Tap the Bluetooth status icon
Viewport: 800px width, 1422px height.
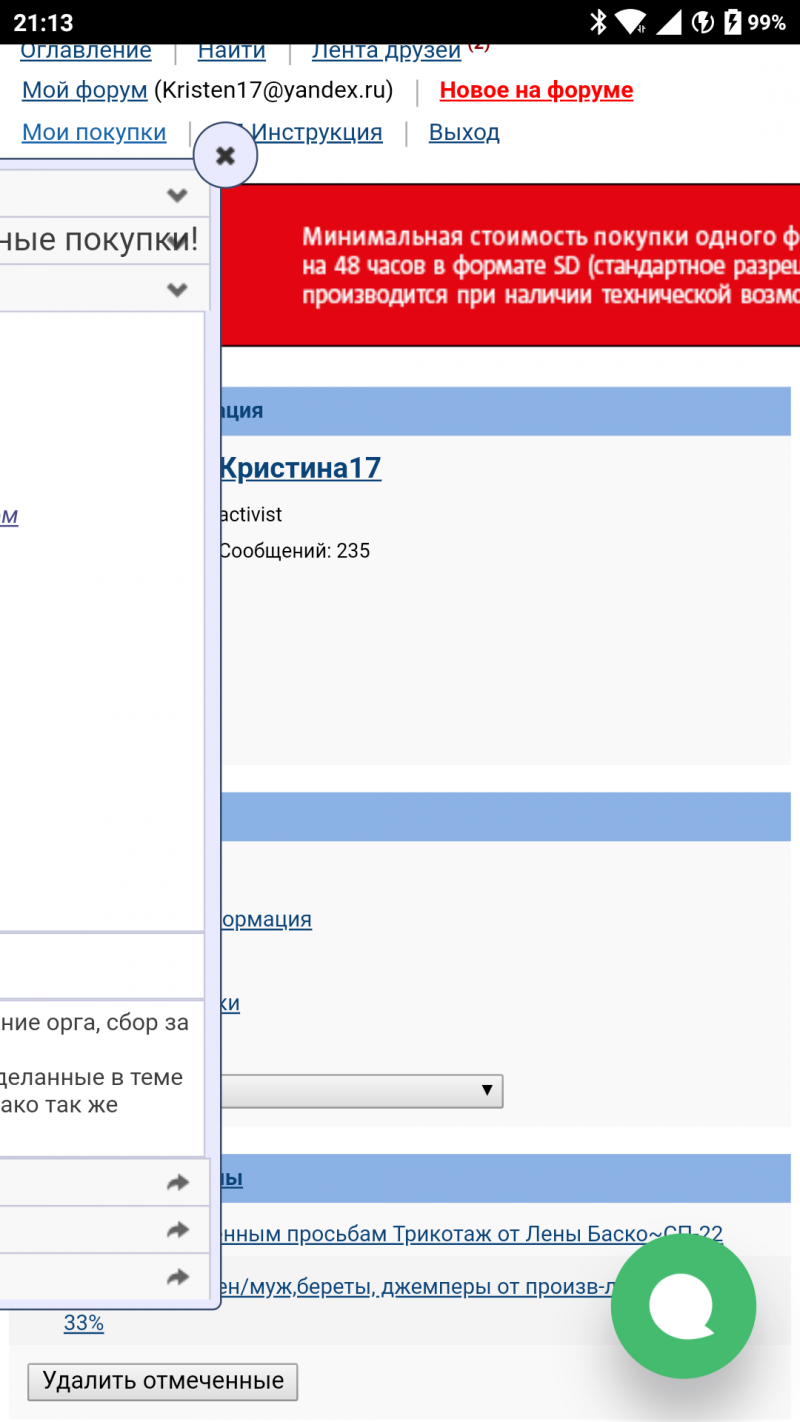[598, 22]
